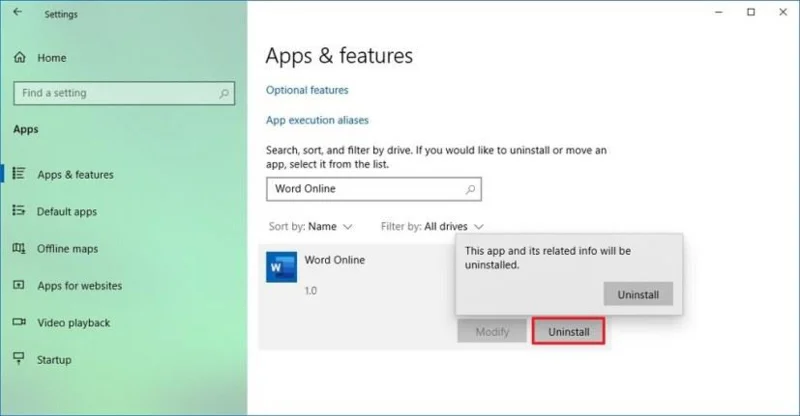Click the Apps for websites icon
The image size is (800, 416).
19,285
